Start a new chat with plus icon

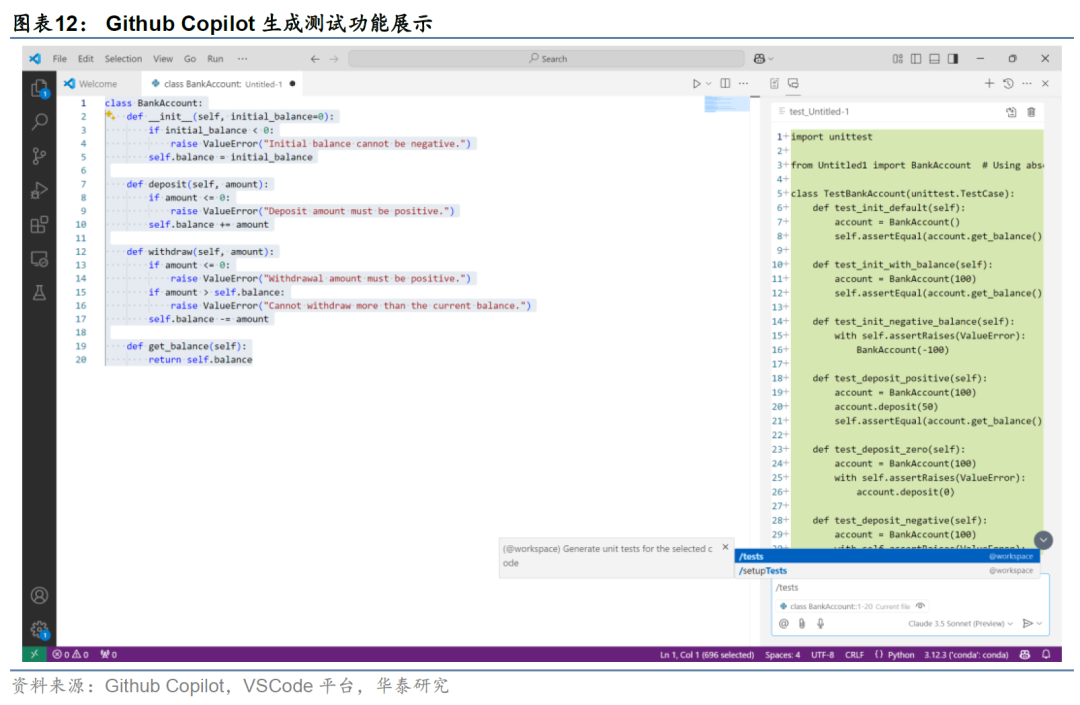click(989, 84)
